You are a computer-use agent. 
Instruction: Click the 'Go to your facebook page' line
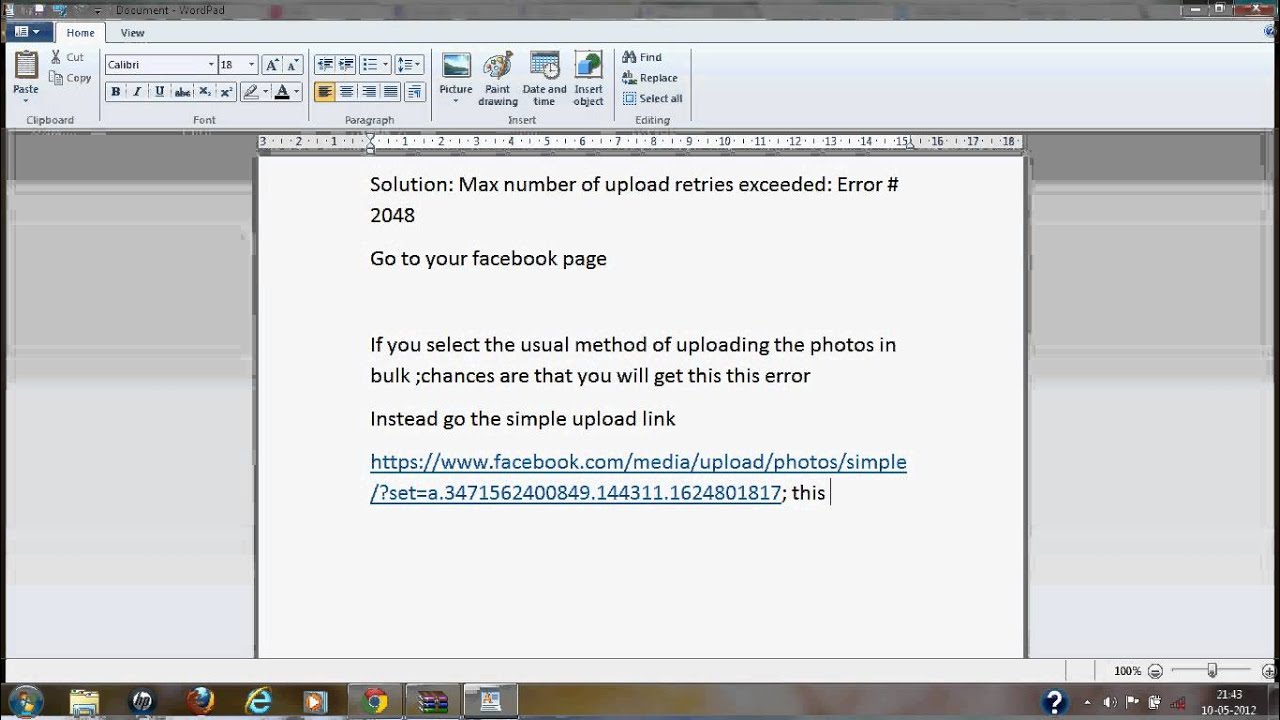tap(488, 258)
